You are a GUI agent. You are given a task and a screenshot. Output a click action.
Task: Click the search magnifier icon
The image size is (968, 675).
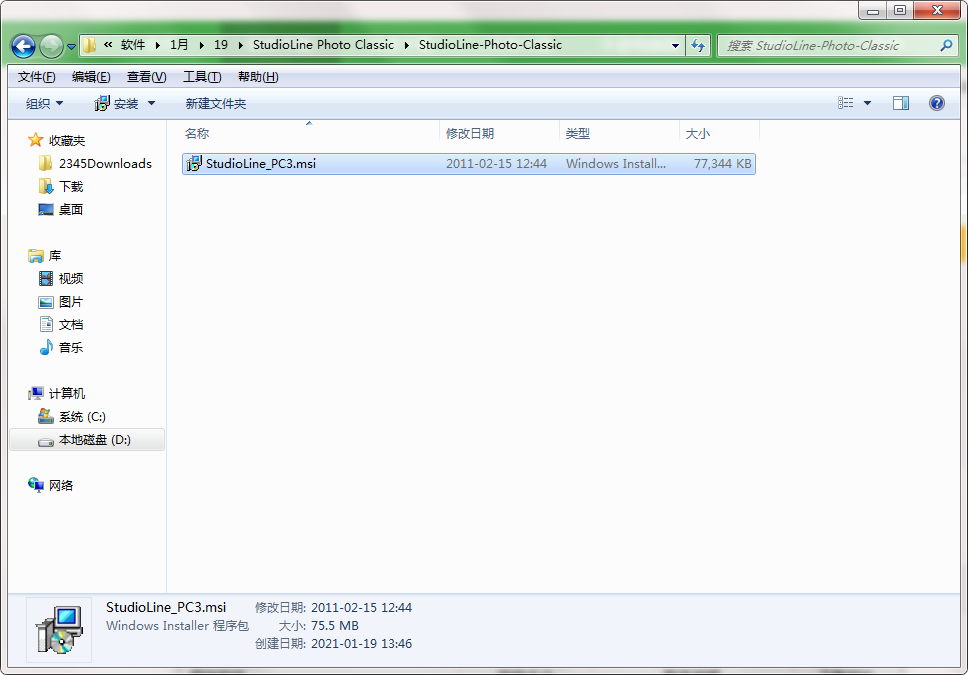(x=946, y=46)
